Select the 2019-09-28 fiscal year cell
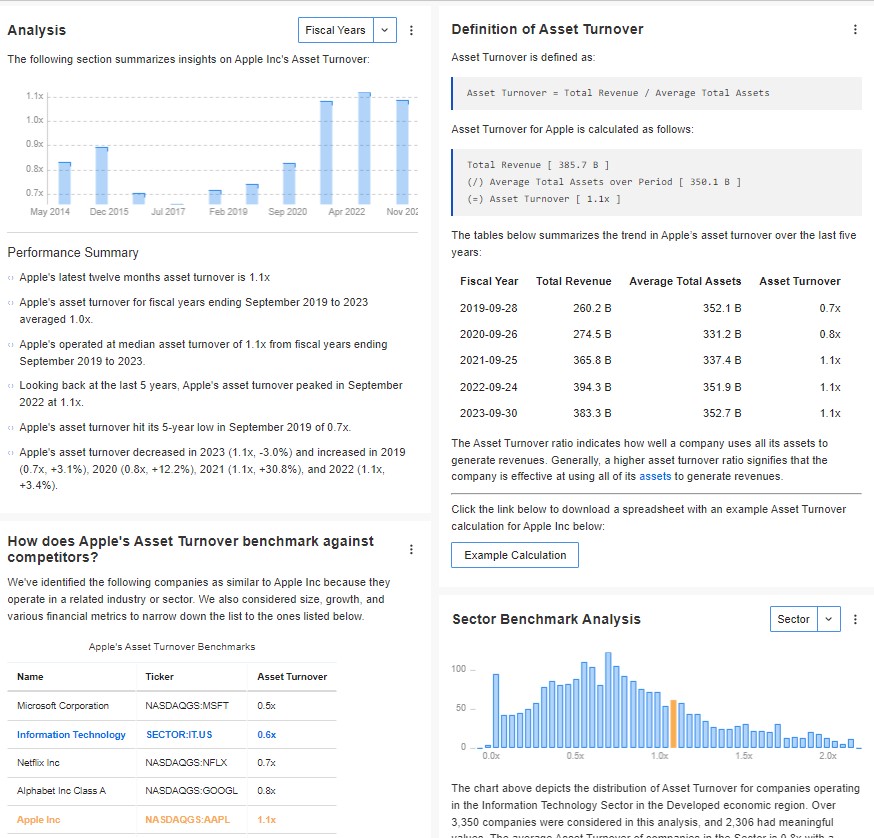This screenshot has height=838, width=874. 488,308
